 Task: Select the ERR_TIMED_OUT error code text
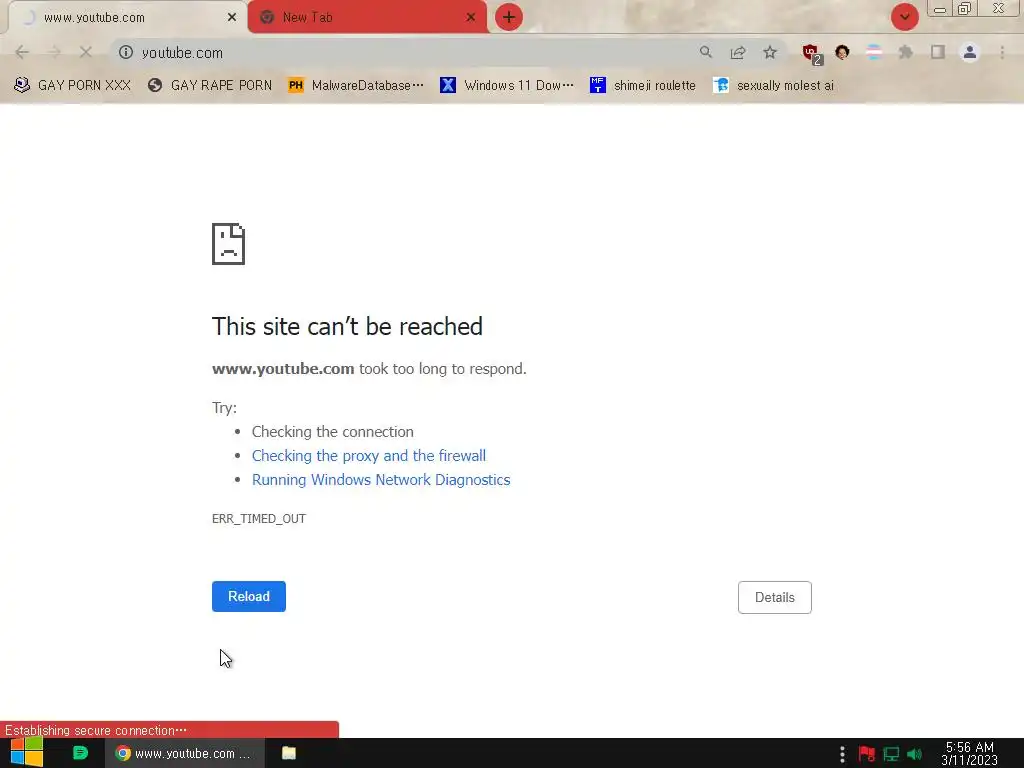coord(259,519)
